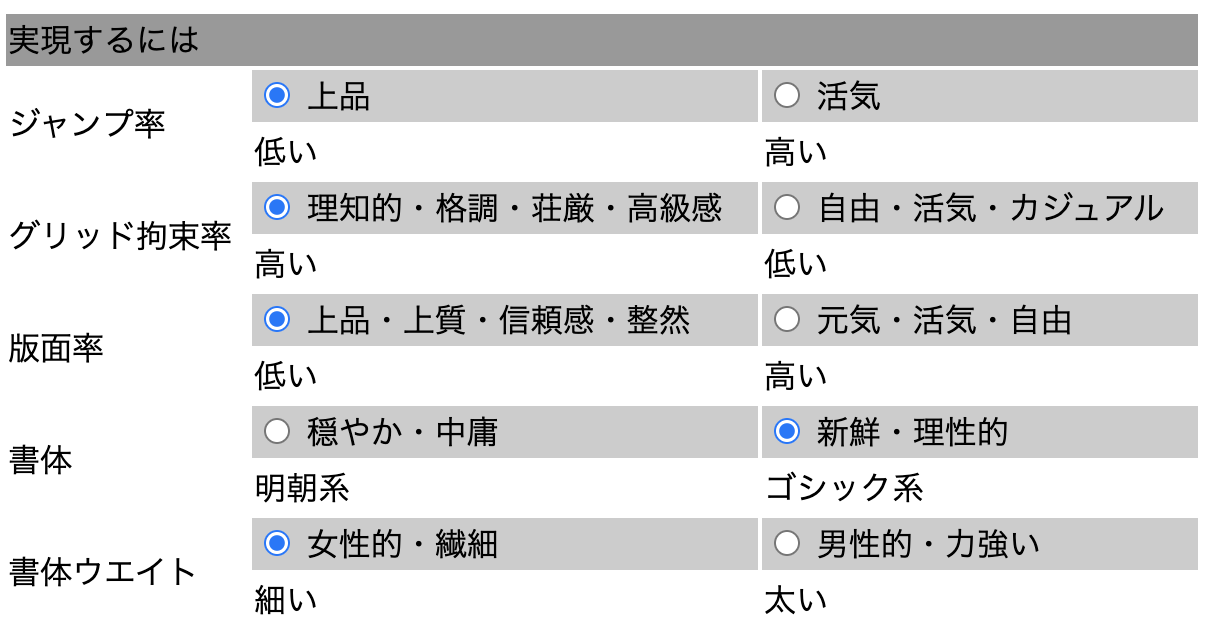Select the 活気 radio for ジャンプ率
1210x642 pixels.
787,96
